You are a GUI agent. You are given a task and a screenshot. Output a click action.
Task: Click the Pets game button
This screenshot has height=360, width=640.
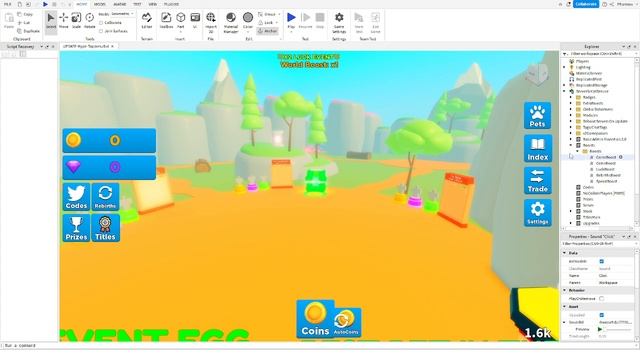537,116
